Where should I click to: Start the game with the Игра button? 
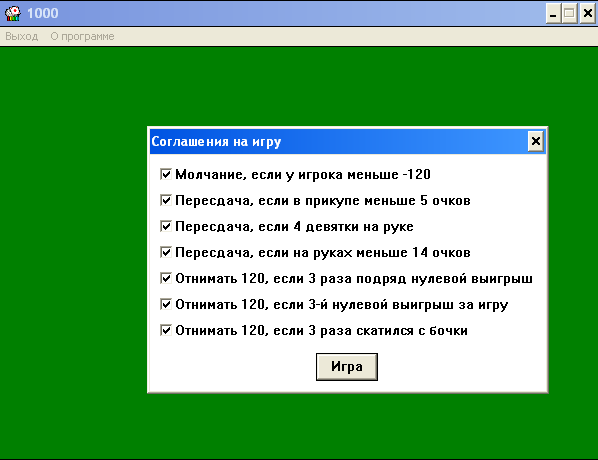coord(347,367)
